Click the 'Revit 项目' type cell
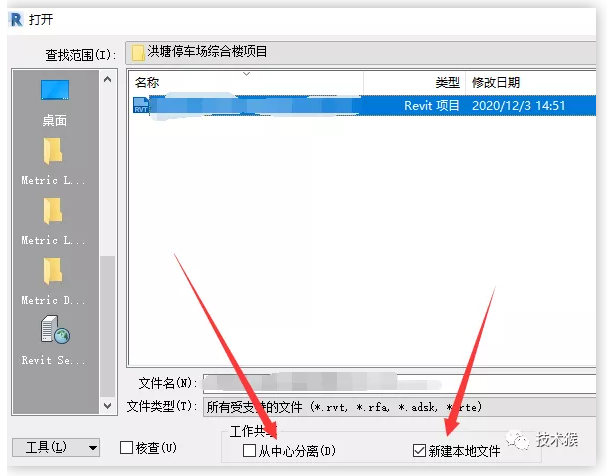The image size is (607, 476). 432,106
